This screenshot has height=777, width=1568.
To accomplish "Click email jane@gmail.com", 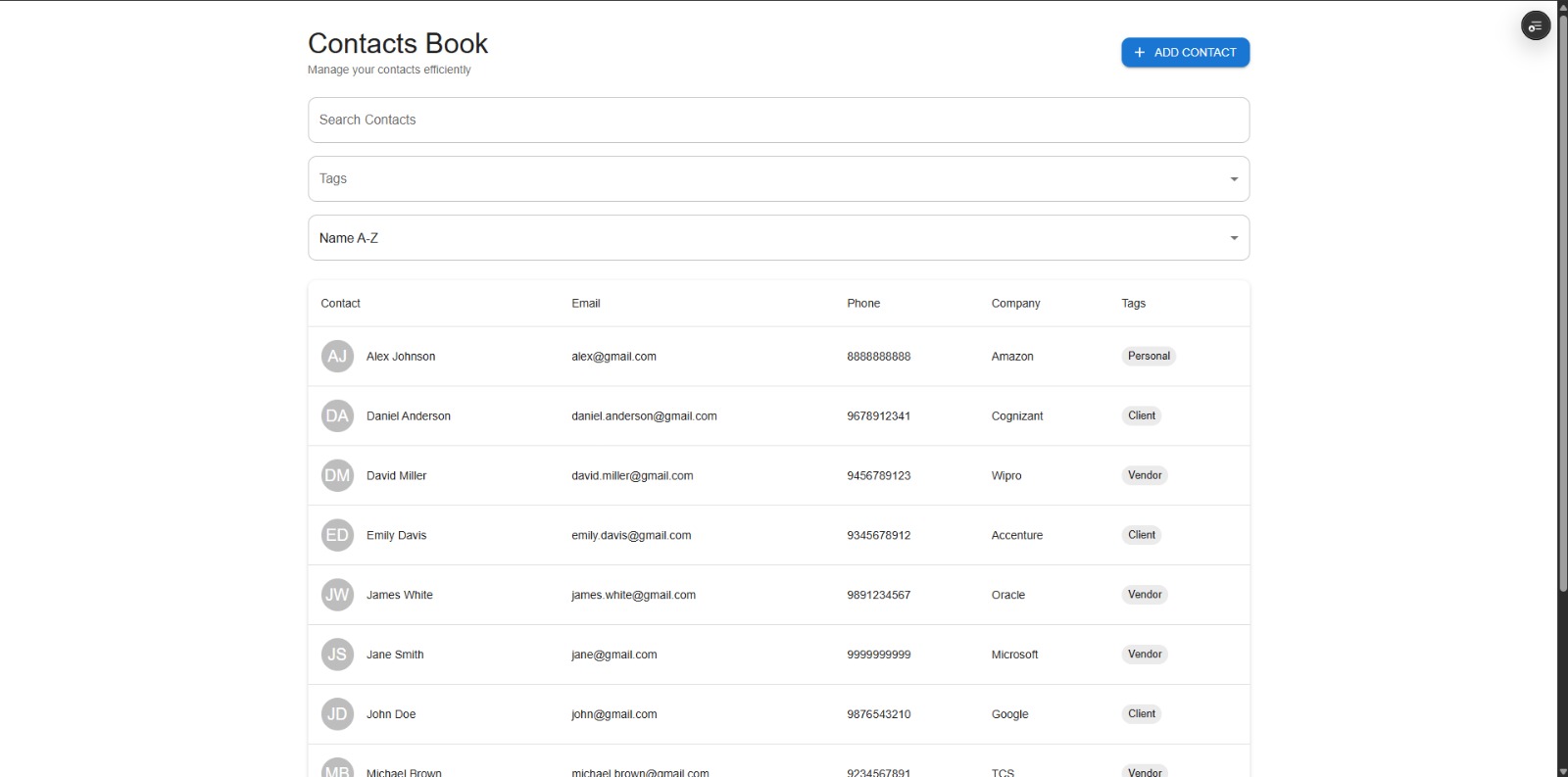I will [613, 656].
